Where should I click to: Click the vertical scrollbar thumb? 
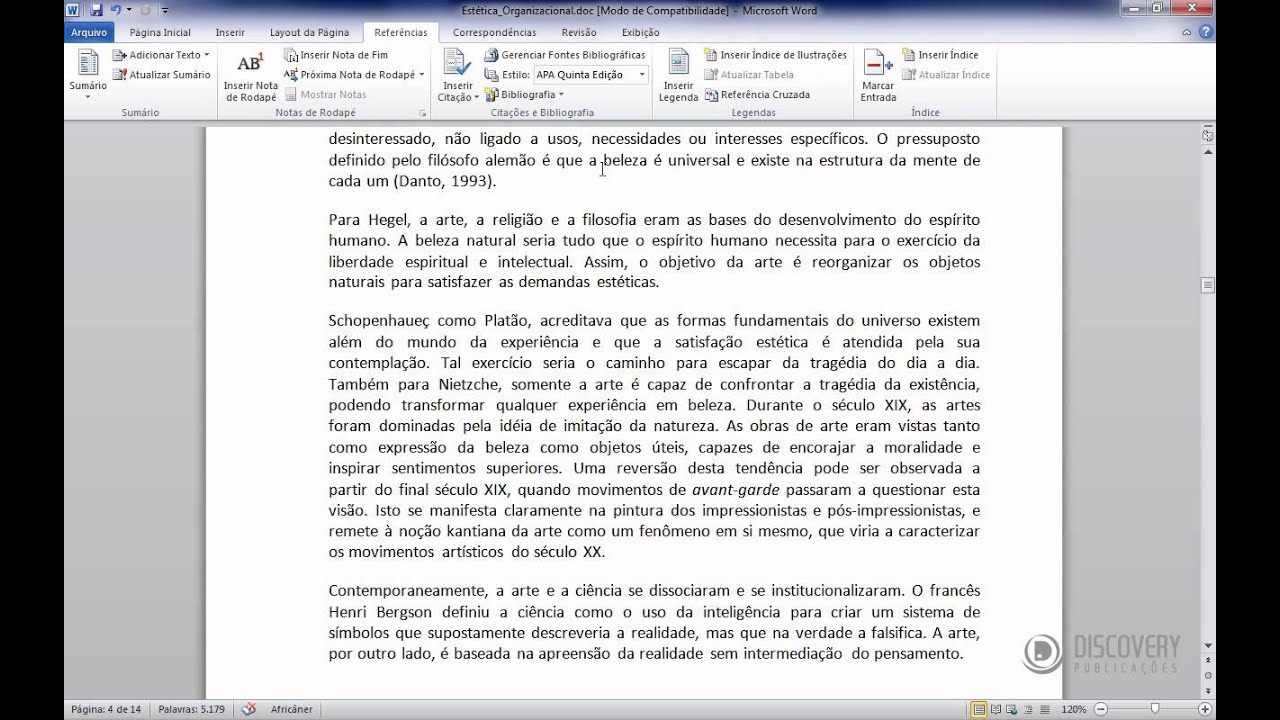(x=1208, y=285)
